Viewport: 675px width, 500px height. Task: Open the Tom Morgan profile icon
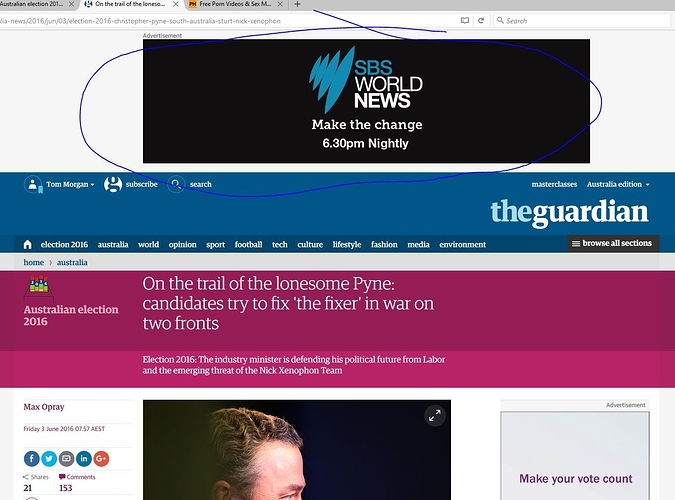coord(33,184)
